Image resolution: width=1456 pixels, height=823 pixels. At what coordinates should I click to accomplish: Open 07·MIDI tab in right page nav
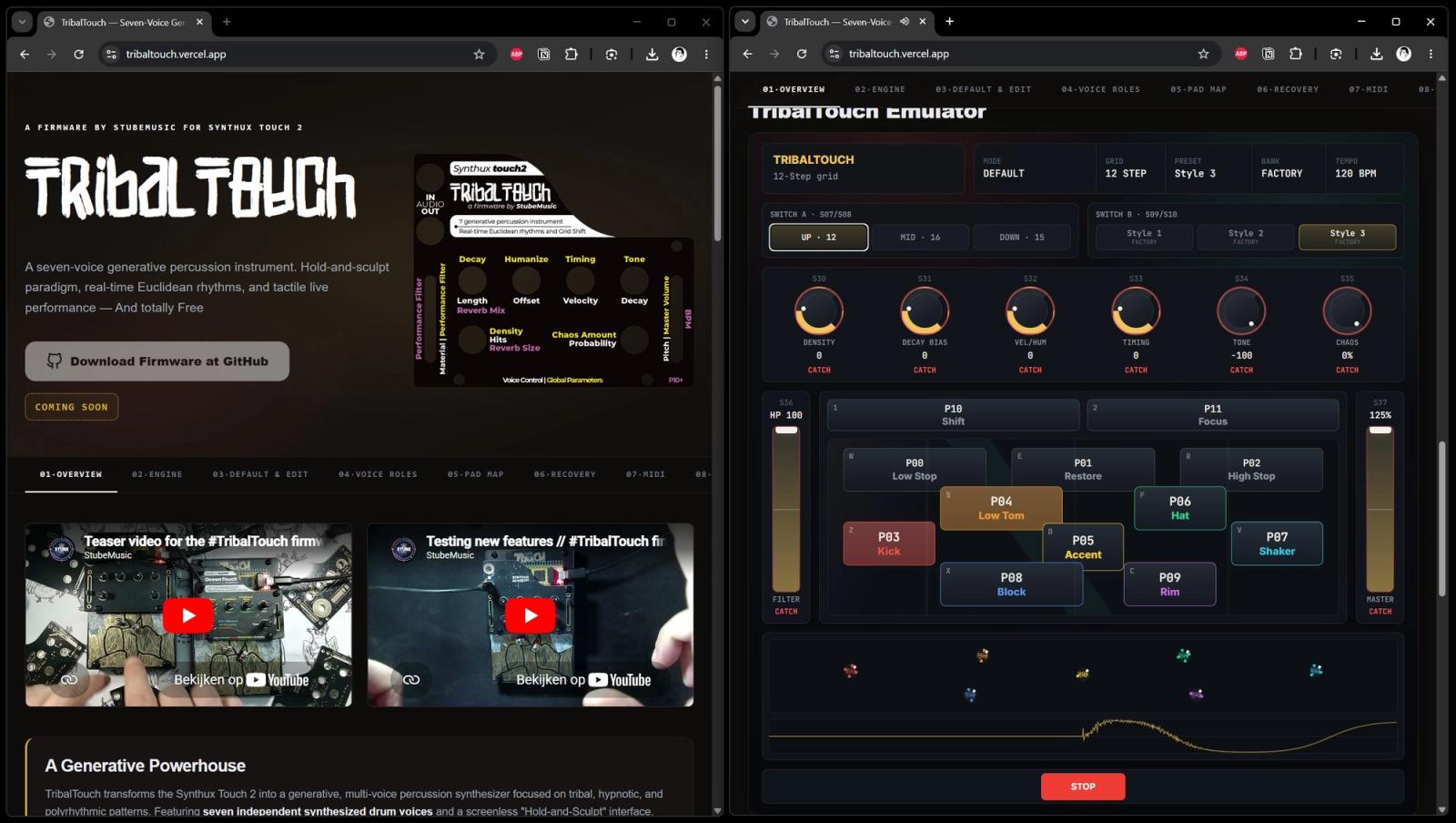1369,89
